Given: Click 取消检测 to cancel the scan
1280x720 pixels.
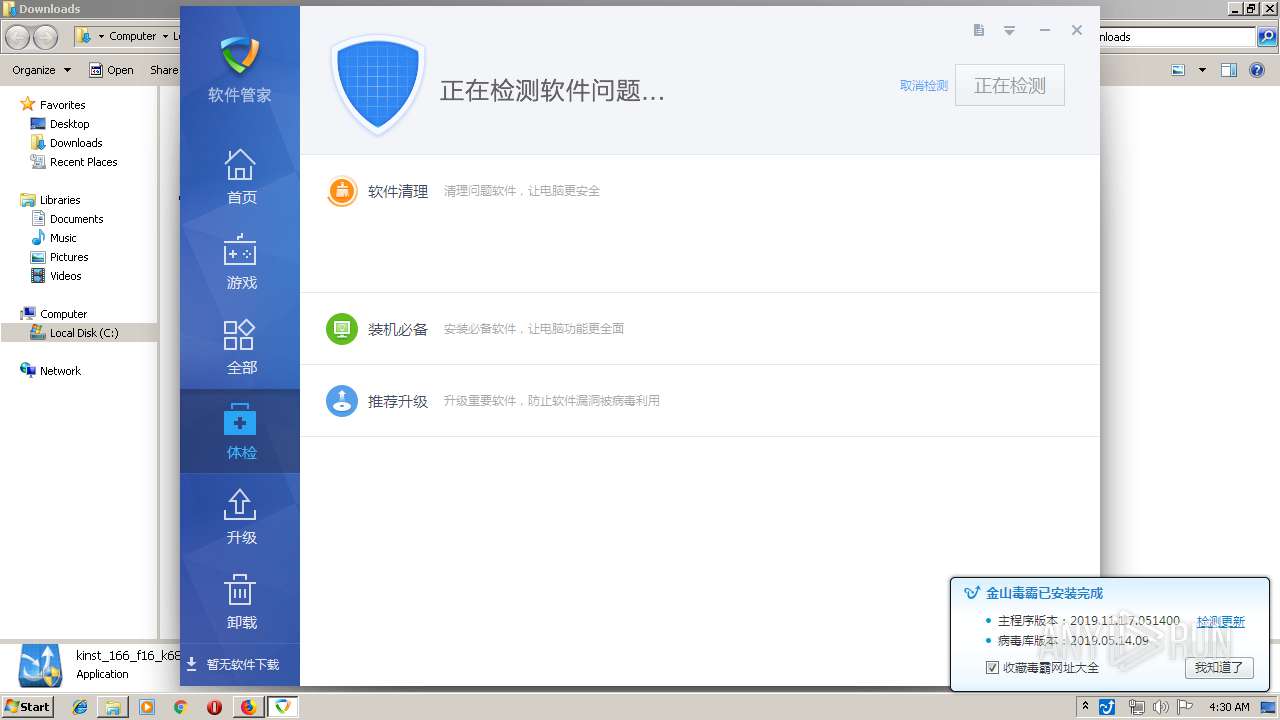Looking at the screenshot, I should (x=924, y=86).
